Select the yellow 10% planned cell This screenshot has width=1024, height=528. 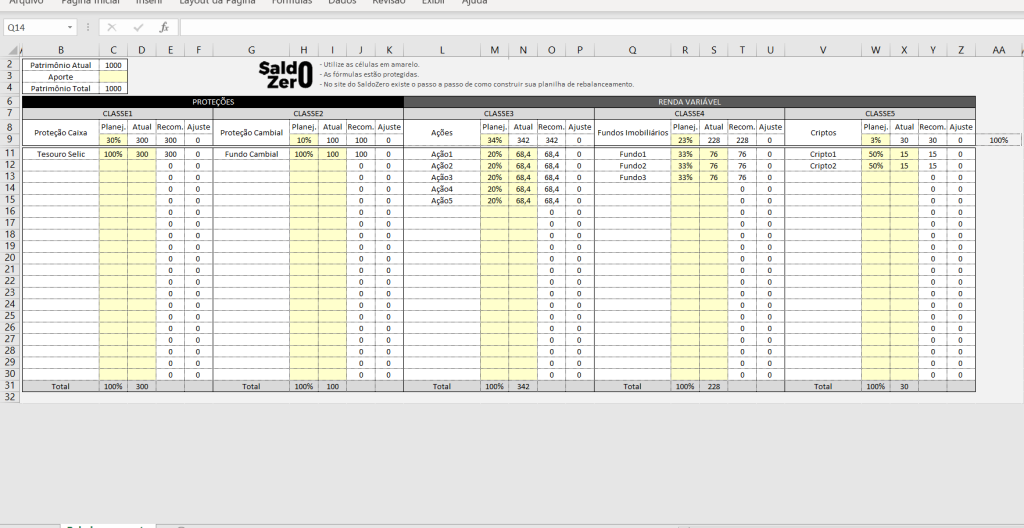pos(304,140)
